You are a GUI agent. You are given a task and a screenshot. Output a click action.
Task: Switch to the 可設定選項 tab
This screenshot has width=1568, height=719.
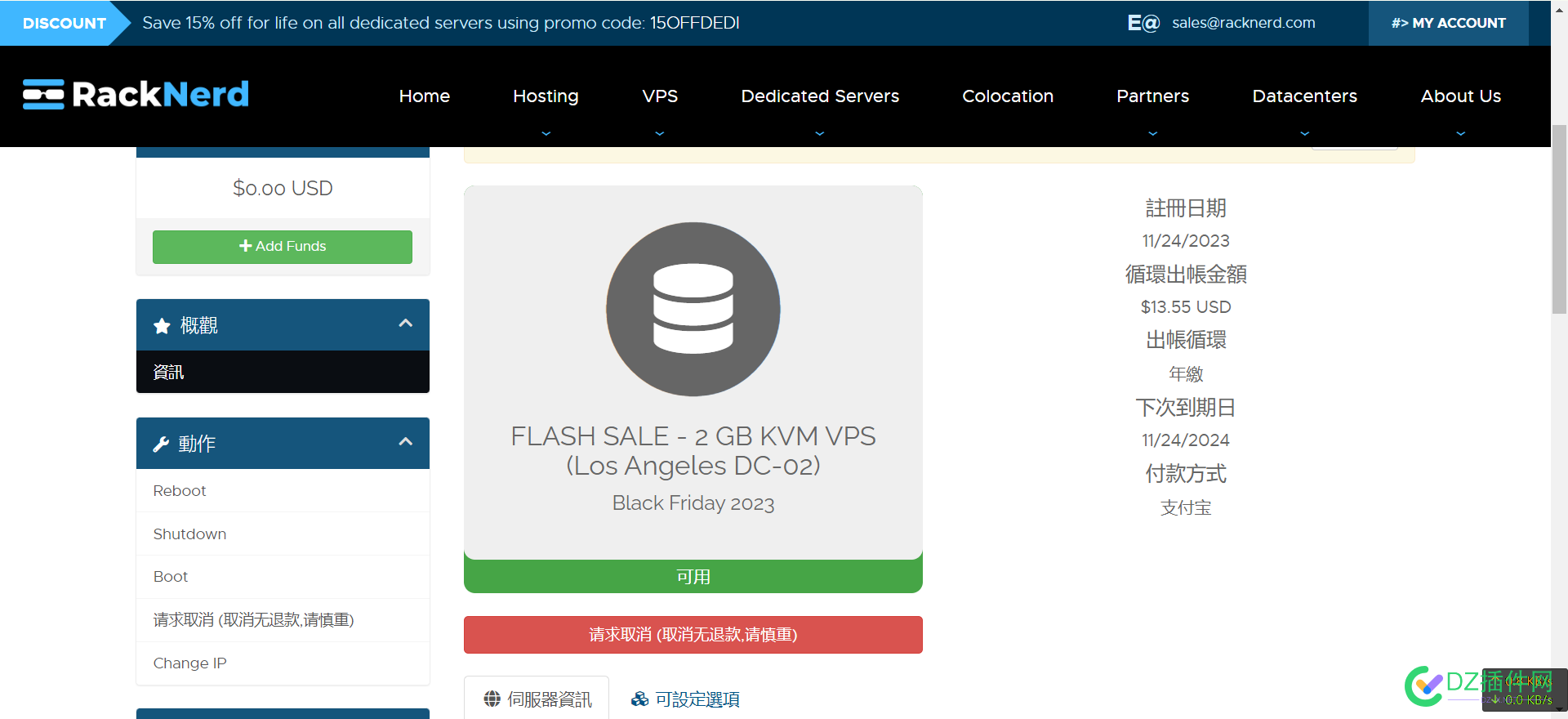[x=685, y=699]
